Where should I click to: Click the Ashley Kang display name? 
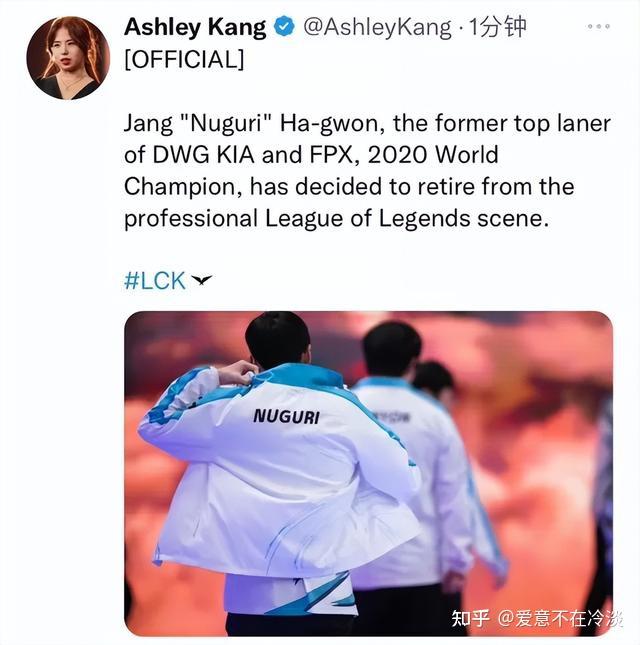195,28
